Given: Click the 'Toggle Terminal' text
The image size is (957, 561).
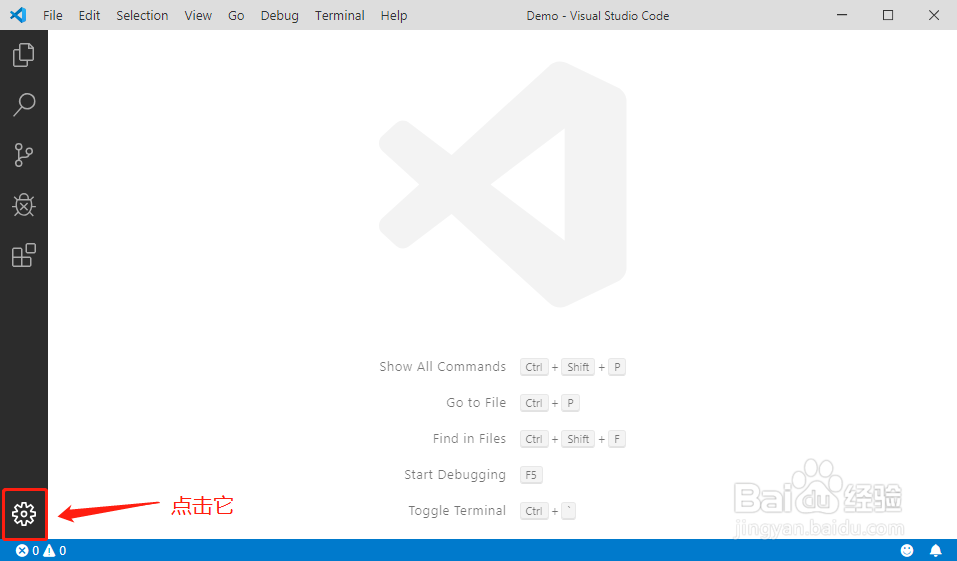Looking at the screenshot, I should click(457, 511).
